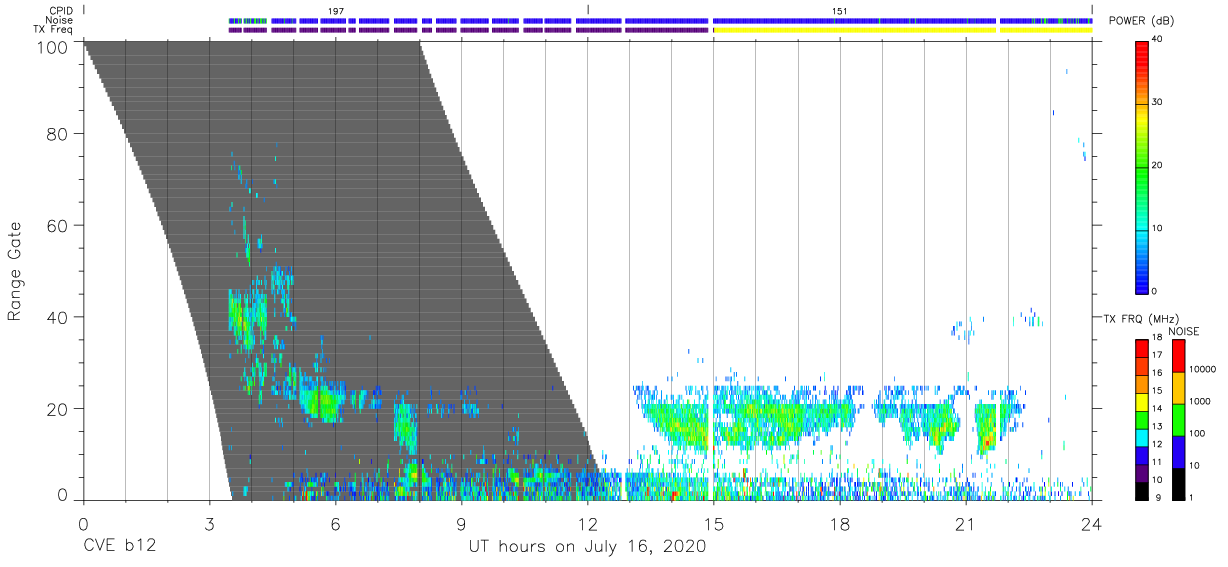Click the "14" tick on the TX FRQ legend

pyautogui.click(x=1156, y=409)
